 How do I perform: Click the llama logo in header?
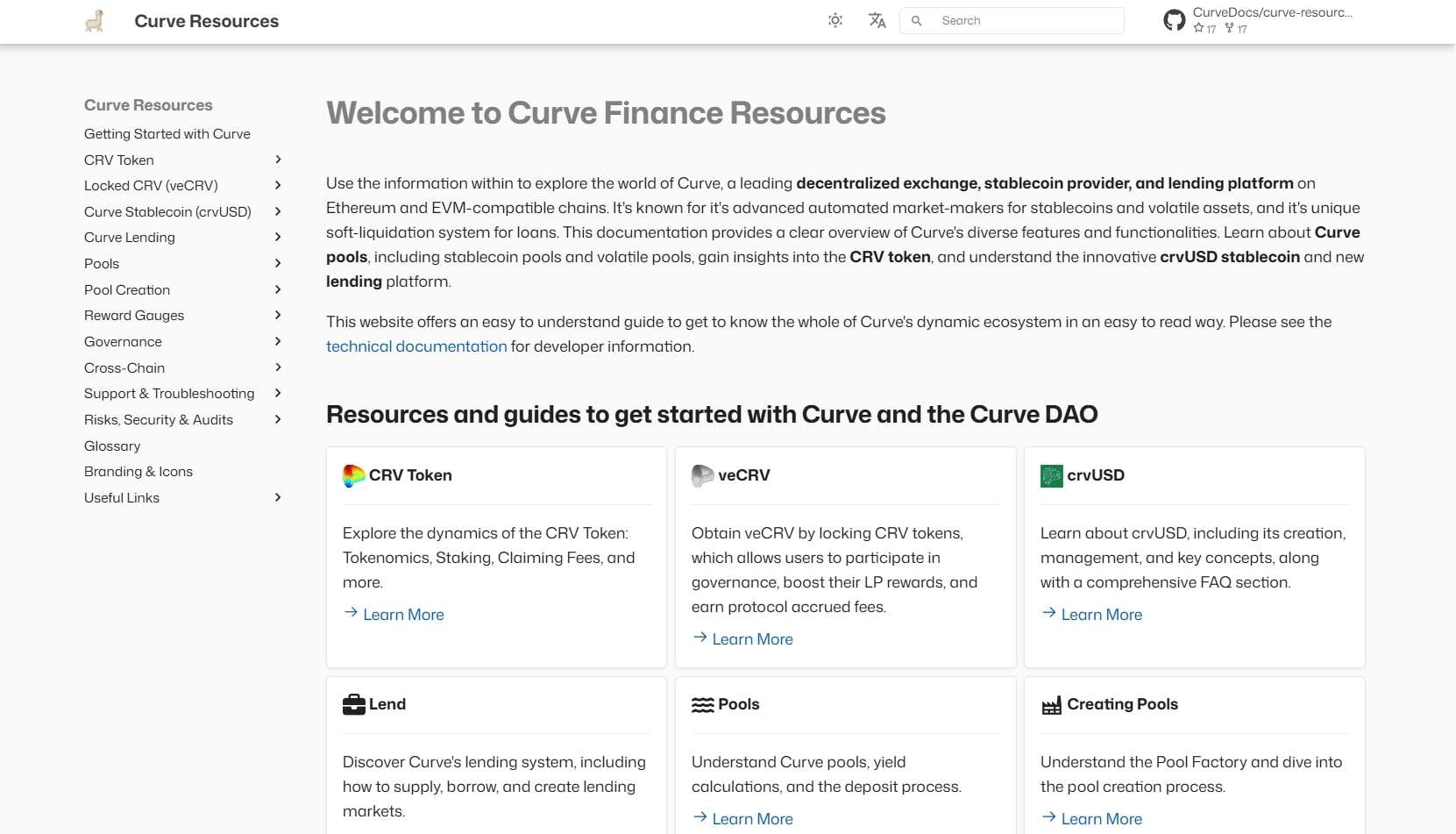pos(95,21)
